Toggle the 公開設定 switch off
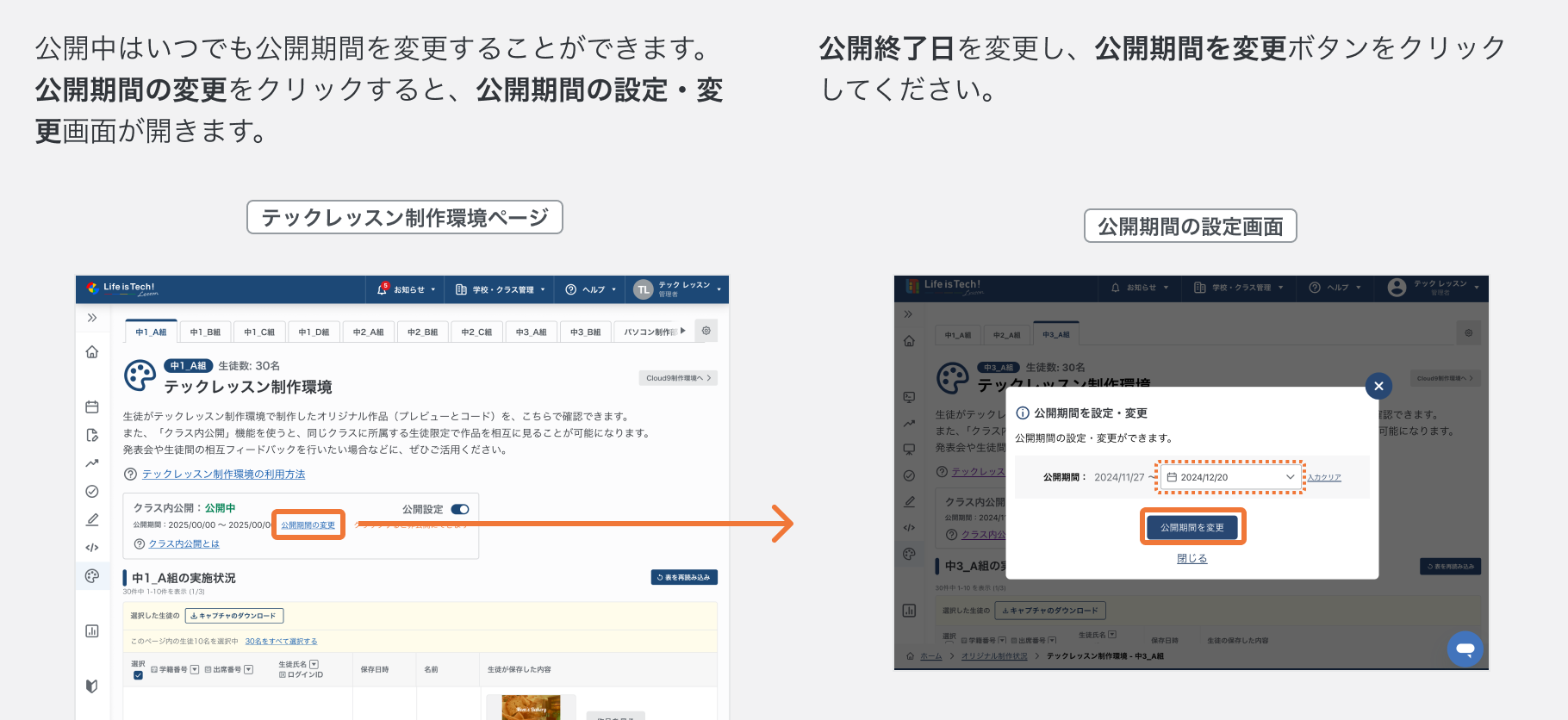The image size is (1568, 720). tap(460, 509)
